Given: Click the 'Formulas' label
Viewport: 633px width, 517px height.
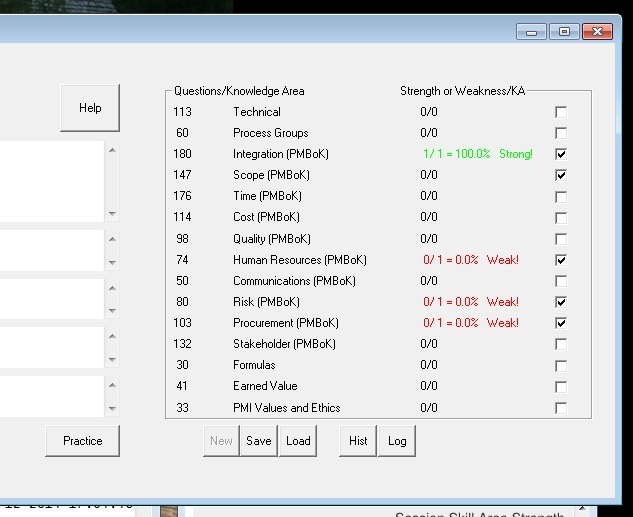Looking at the screenshot, I should coord(254,364).
